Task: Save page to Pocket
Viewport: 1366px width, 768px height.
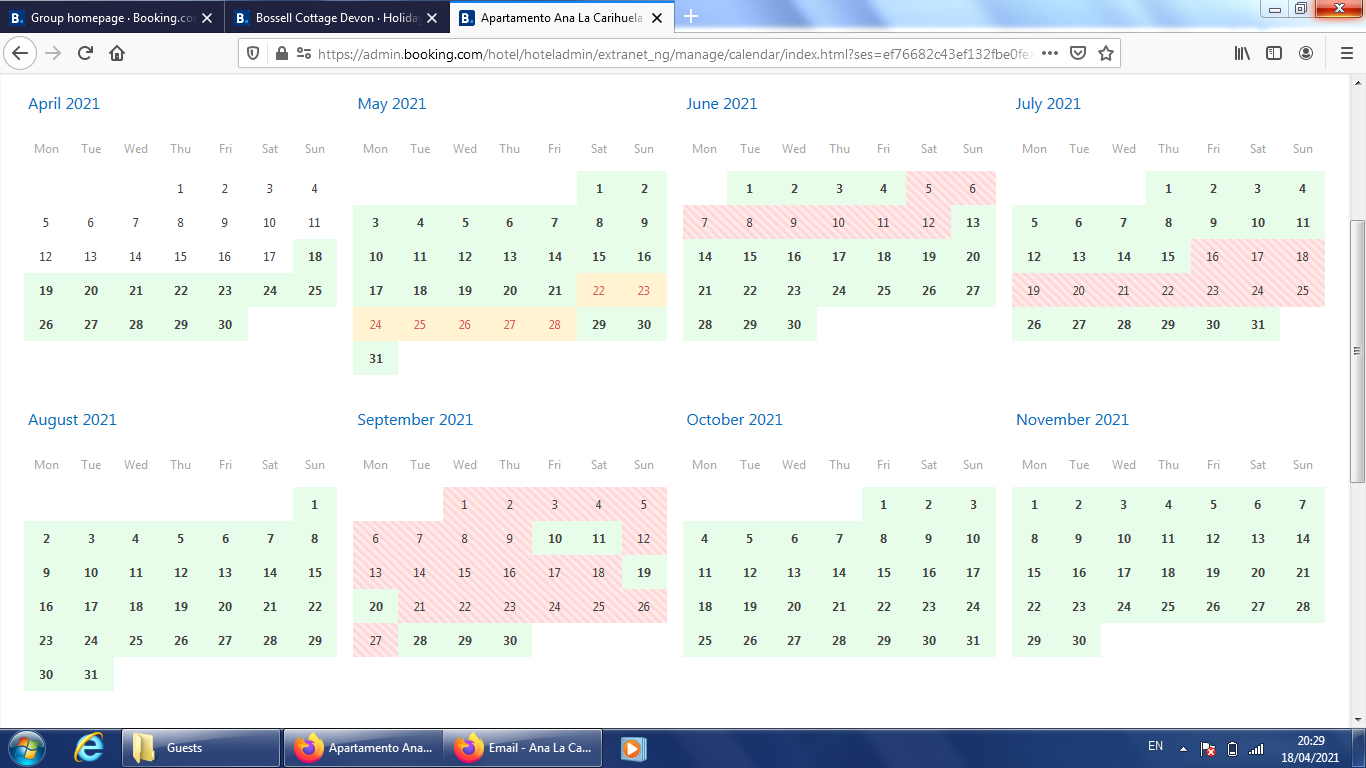Action: pyautogui.click(x=1078, y=54)
